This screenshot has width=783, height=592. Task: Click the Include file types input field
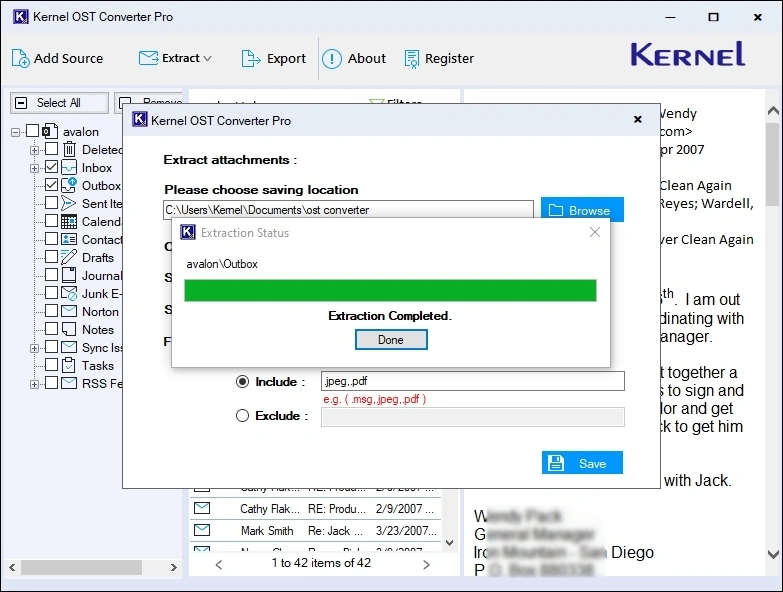pyautogui.click(x=472, y=381)
